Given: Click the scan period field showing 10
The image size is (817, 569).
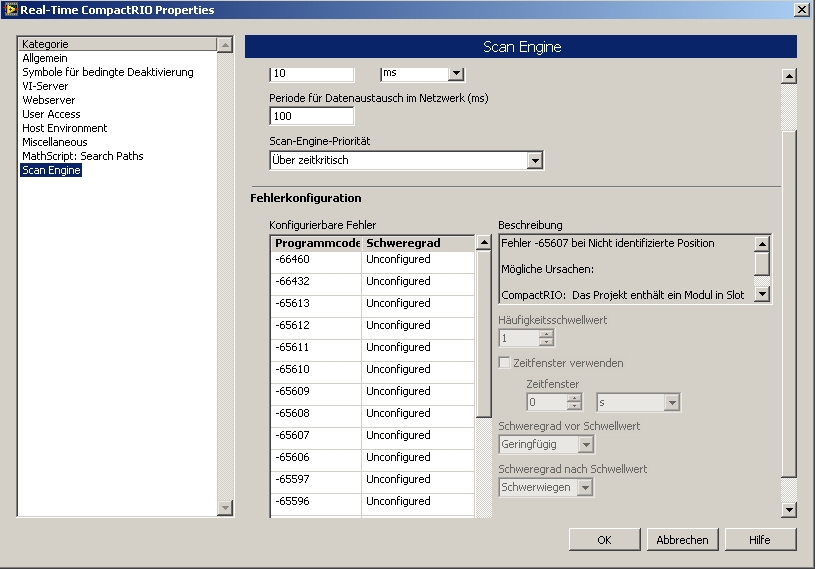Looking at the screenshot, I should (x=312, y=73).
